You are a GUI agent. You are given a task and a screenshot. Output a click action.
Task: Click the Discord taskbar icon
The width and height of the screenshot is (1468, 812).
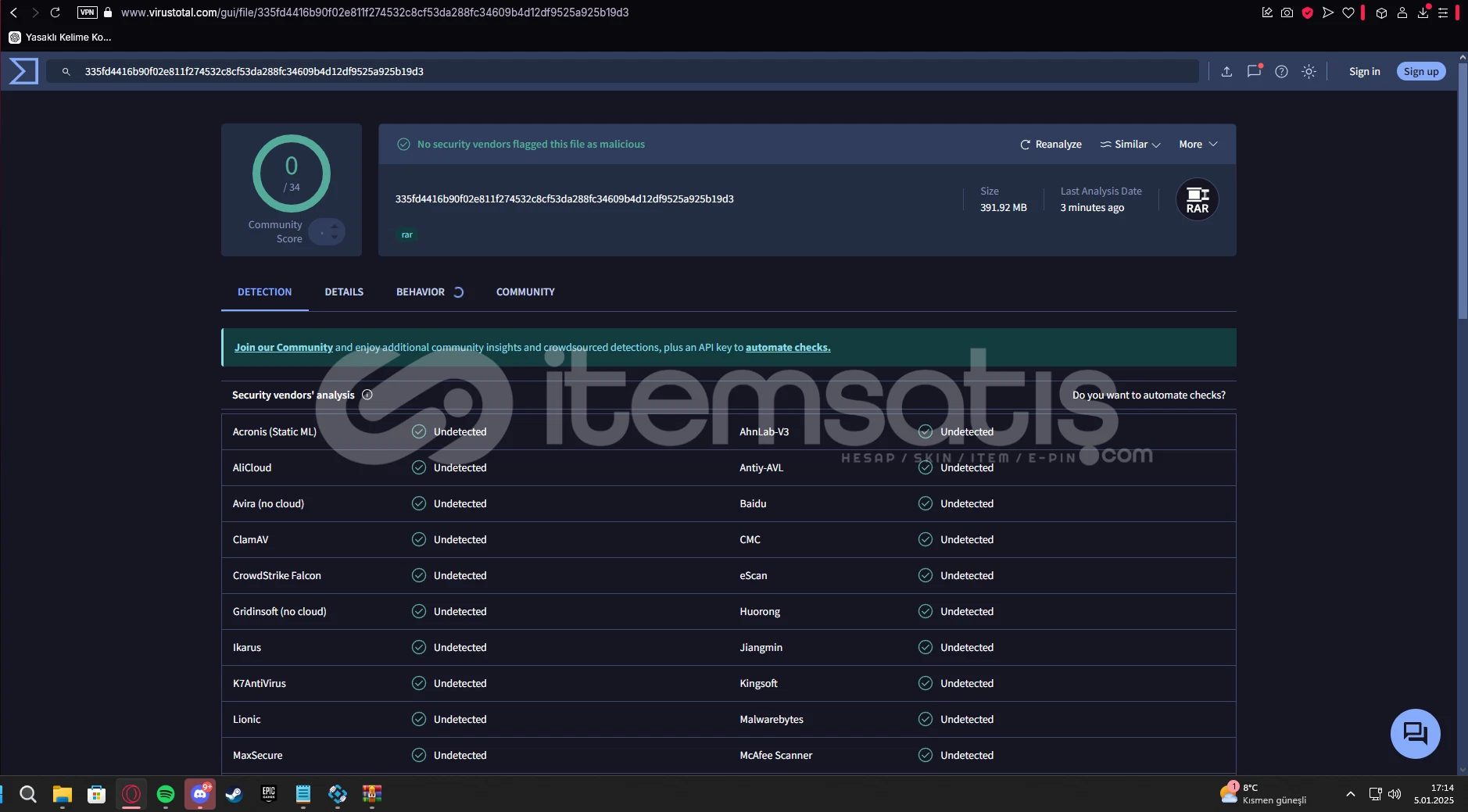pyautogui.click(x=200, y=794)
